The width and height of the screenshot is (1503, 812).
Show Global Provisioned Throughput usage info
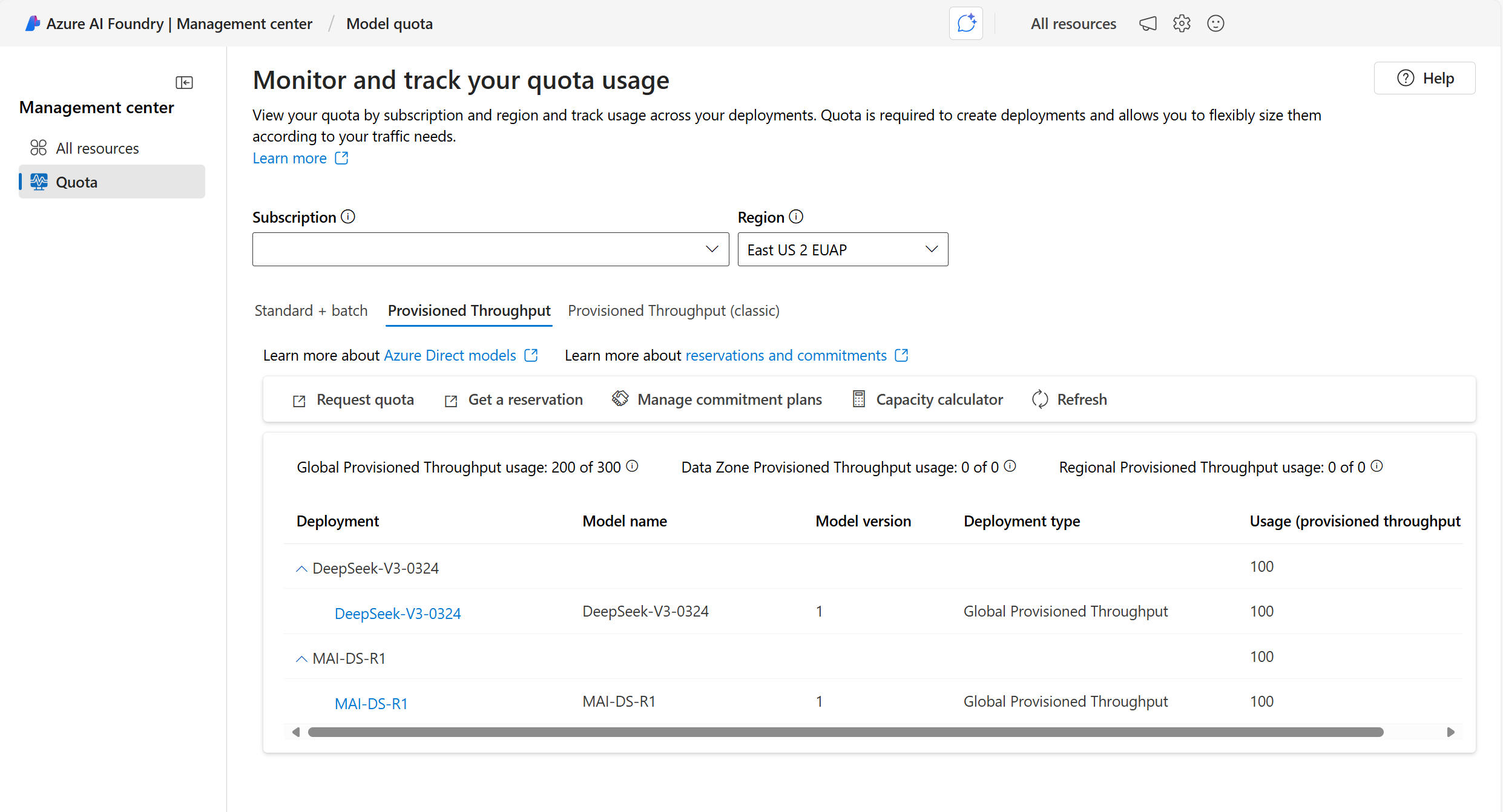point(633,466)
